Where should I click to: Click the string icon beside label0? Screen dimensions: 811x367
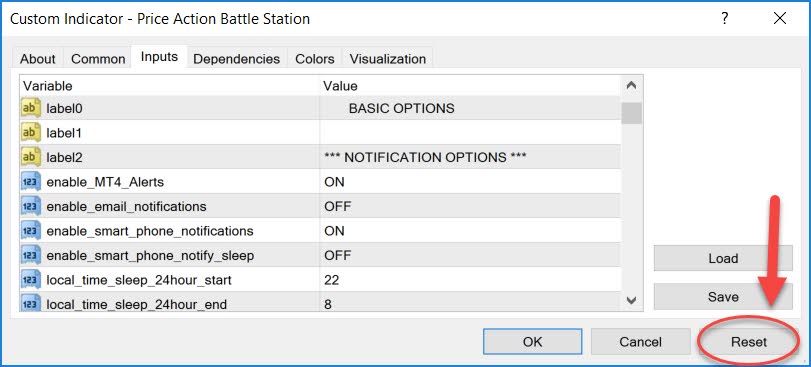tap(31, 108)
